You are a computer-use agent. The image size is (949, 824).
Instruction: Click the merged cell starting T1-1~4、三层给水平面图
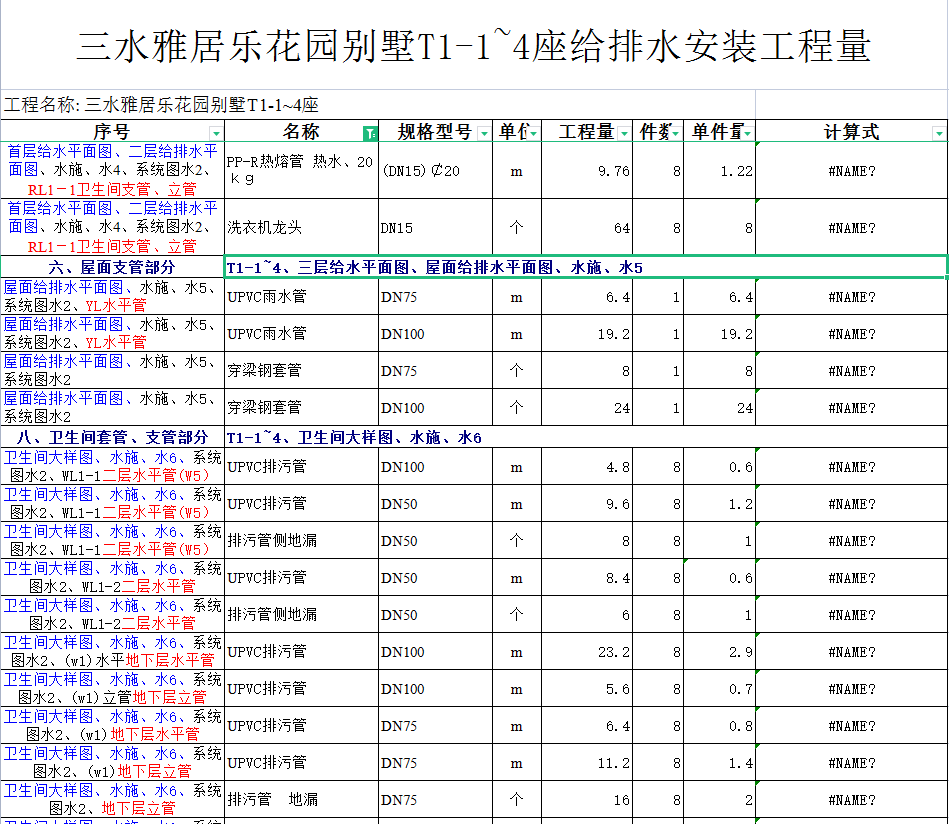pyautogui.click(x=585, y=267)
